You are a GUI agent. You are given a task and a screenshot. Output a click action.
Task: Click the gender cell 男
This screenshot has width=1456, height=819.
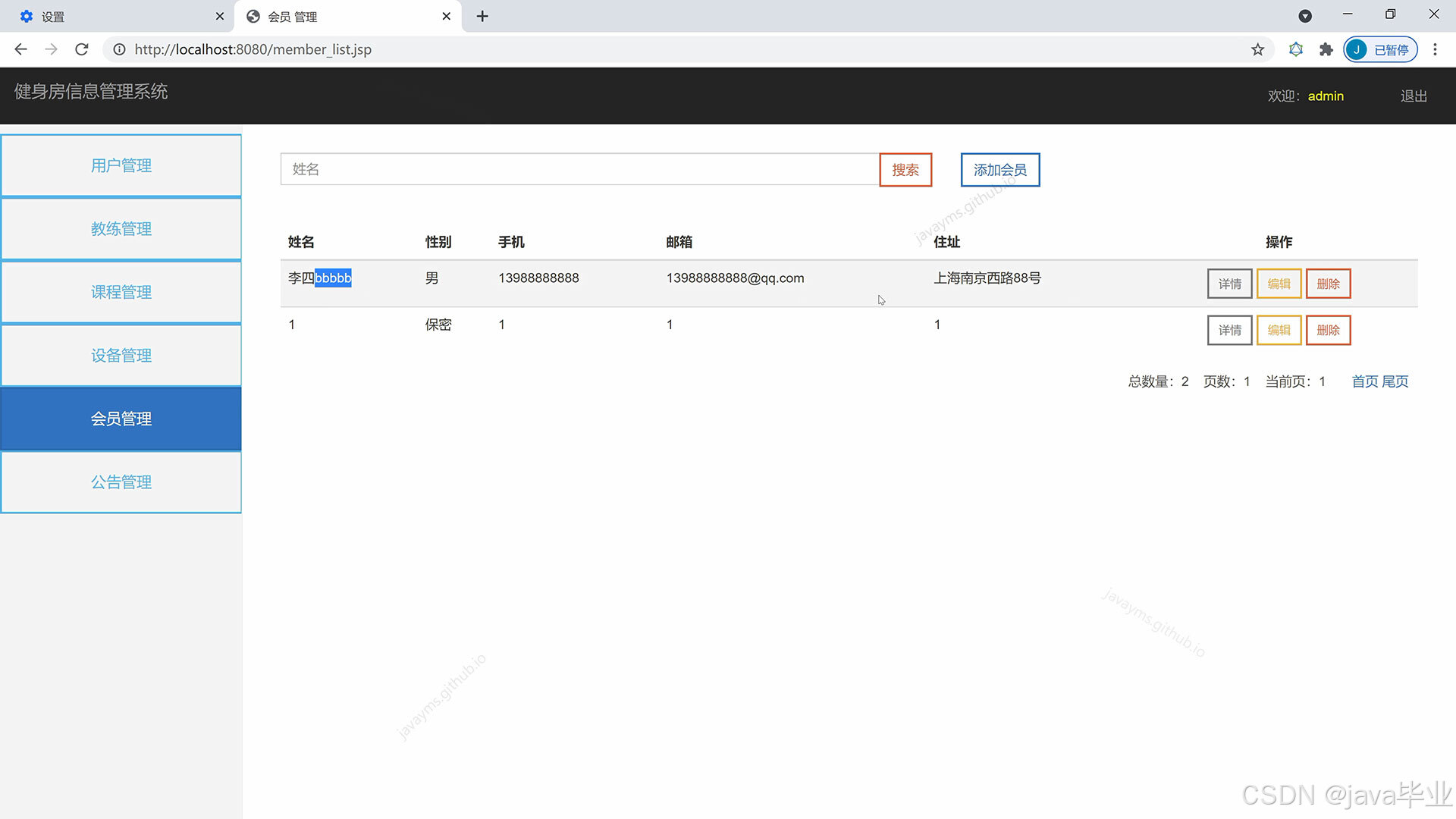(x=431, y=278)
